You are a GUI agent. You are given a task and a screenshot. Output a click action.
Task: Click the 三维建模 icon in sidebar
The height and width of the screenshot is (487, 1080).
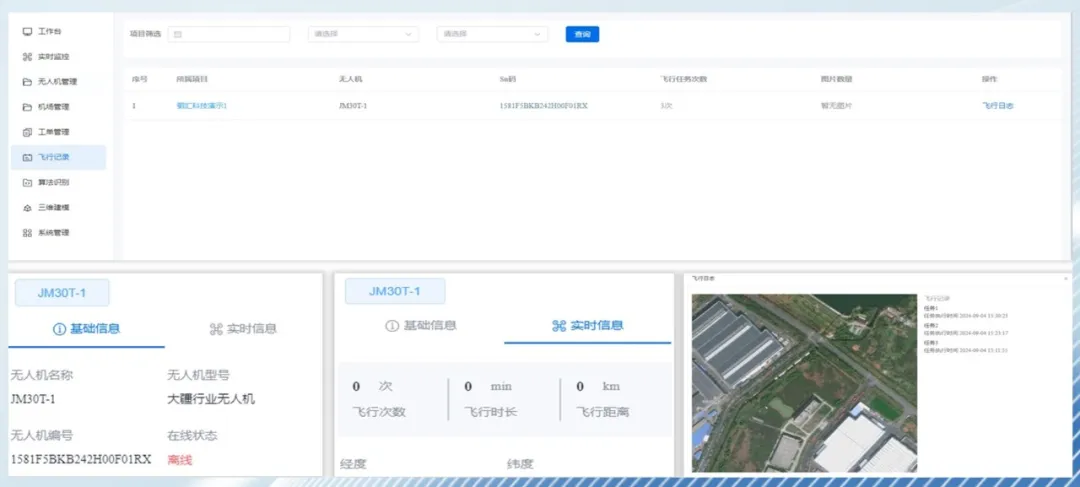(27, 208)
